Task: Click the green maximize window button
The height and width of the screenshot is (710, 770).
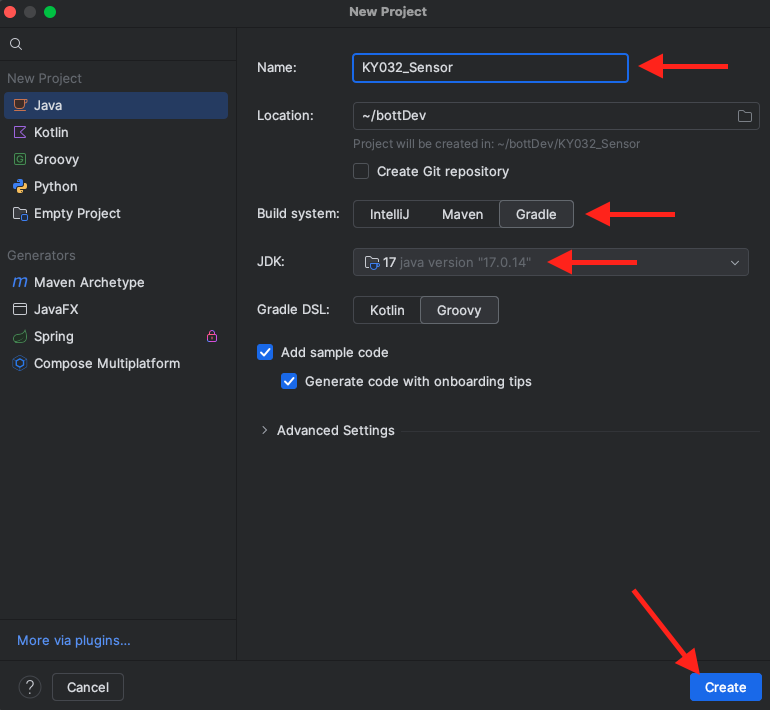Action: click(x=50, y=12)
